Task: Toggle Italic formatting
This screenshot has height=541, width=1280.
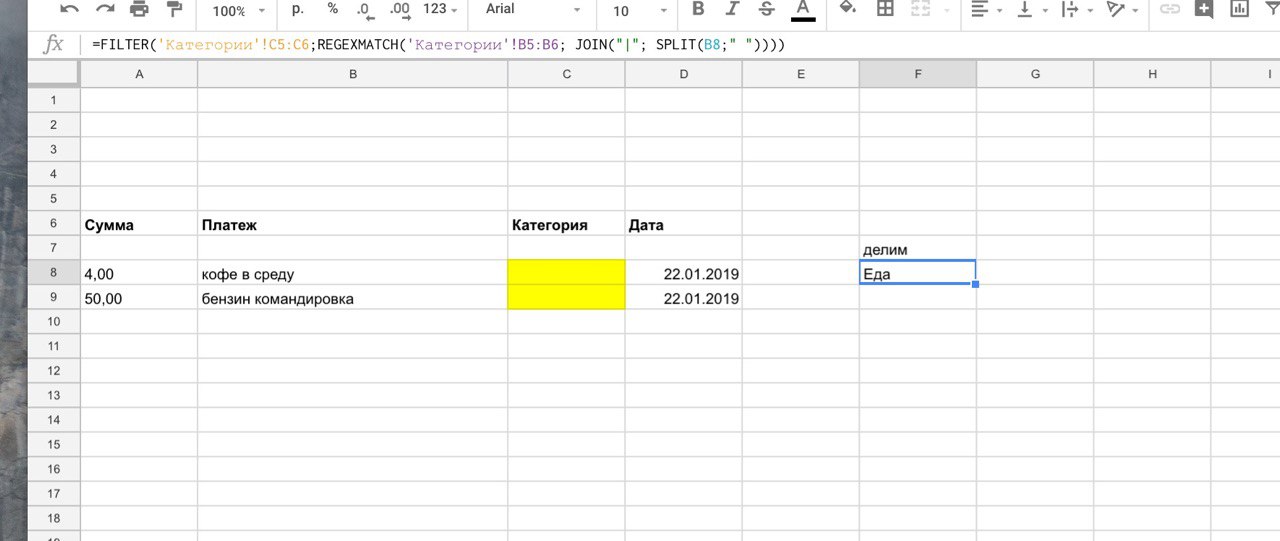Action: coord(732,10)
